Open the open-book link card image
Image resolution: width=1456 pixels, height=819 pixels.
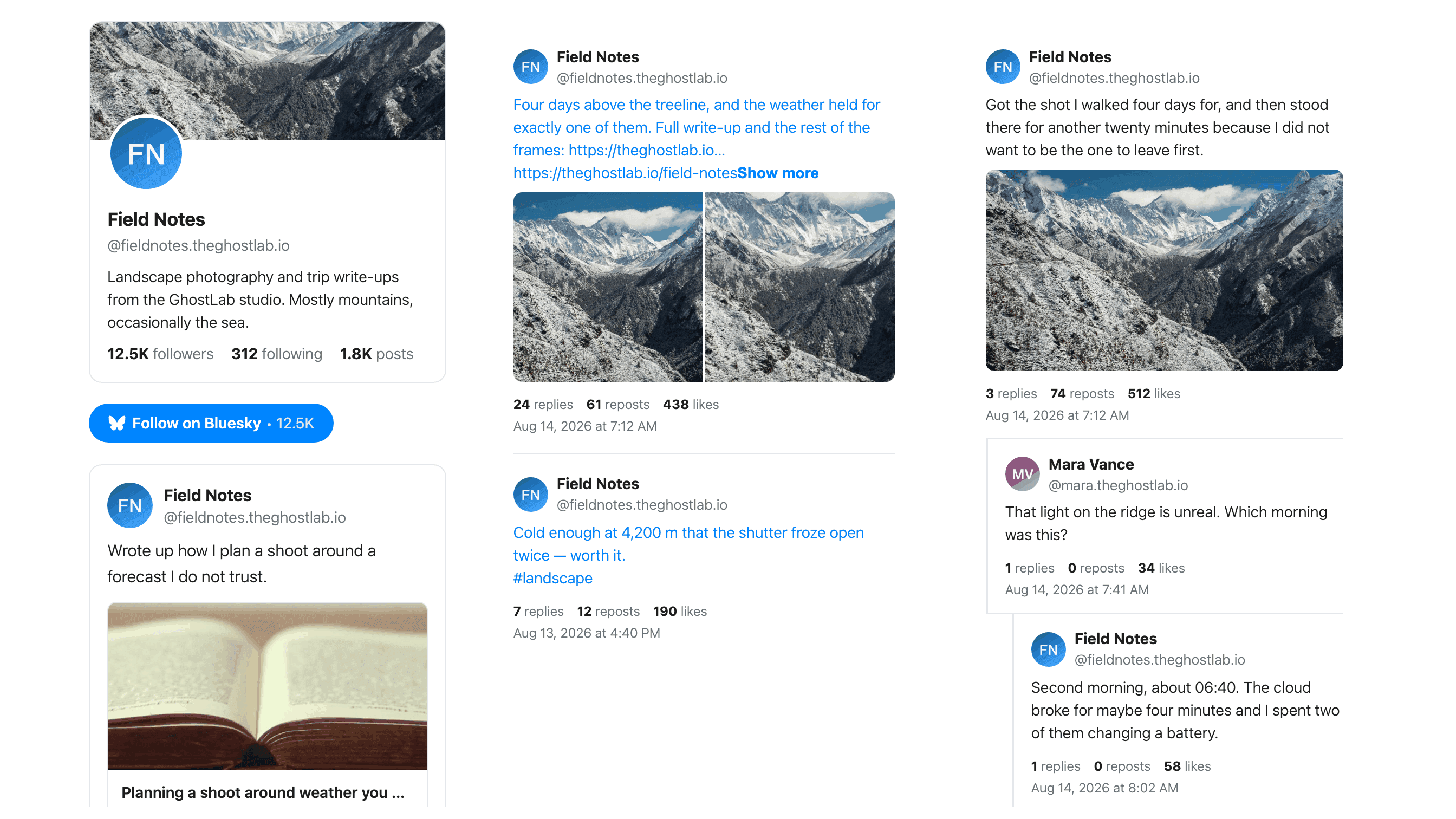click(x=268, y=686)
